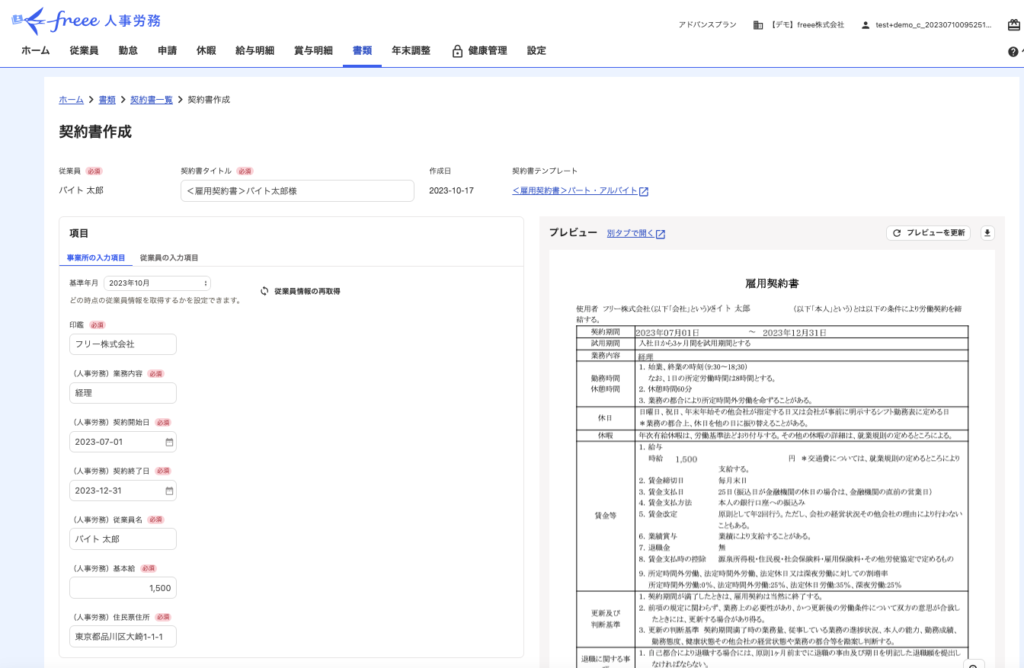
Task: Open calendar picker for 契約終了日
Action: point(169,490)
